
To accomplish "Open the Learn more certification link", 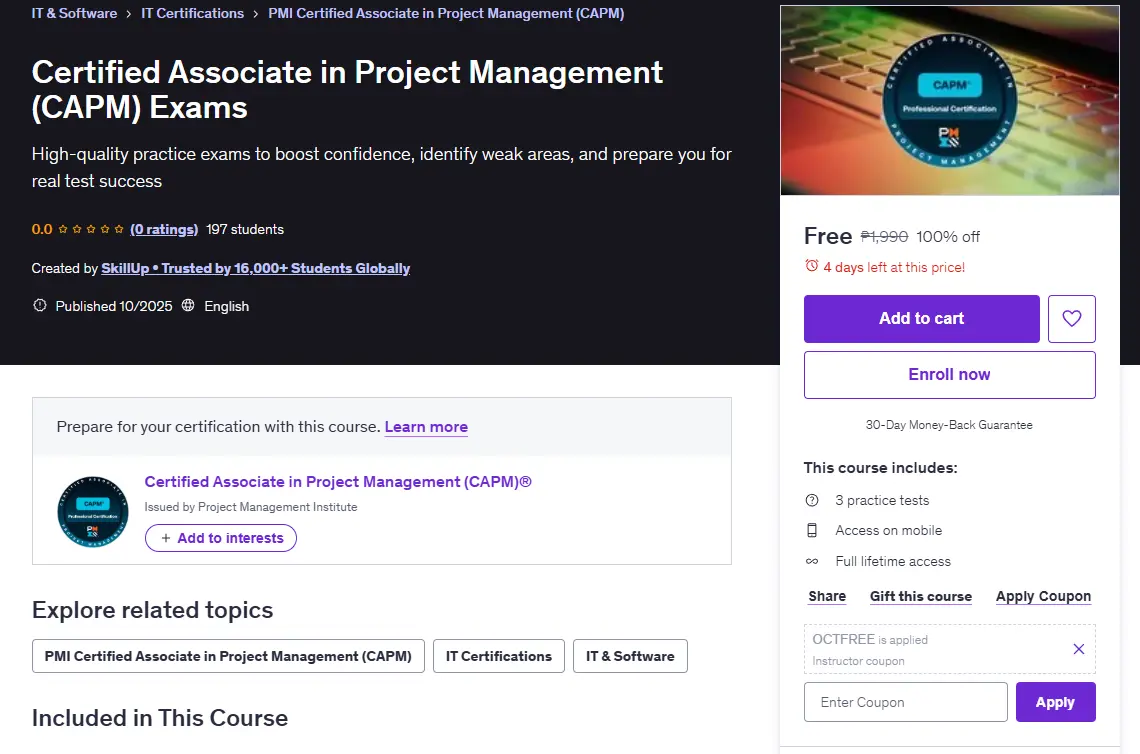I will (x=426, y=427).
